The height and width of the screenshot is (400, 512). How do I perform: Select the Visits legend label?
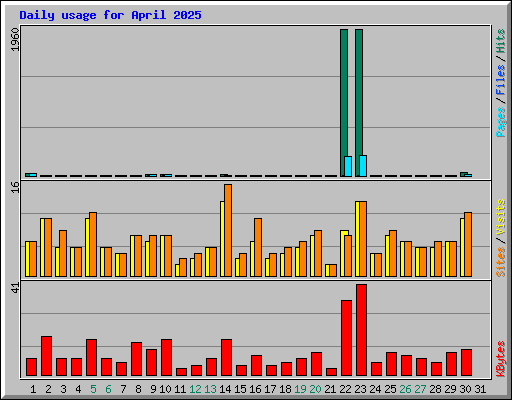coord(500,218)
